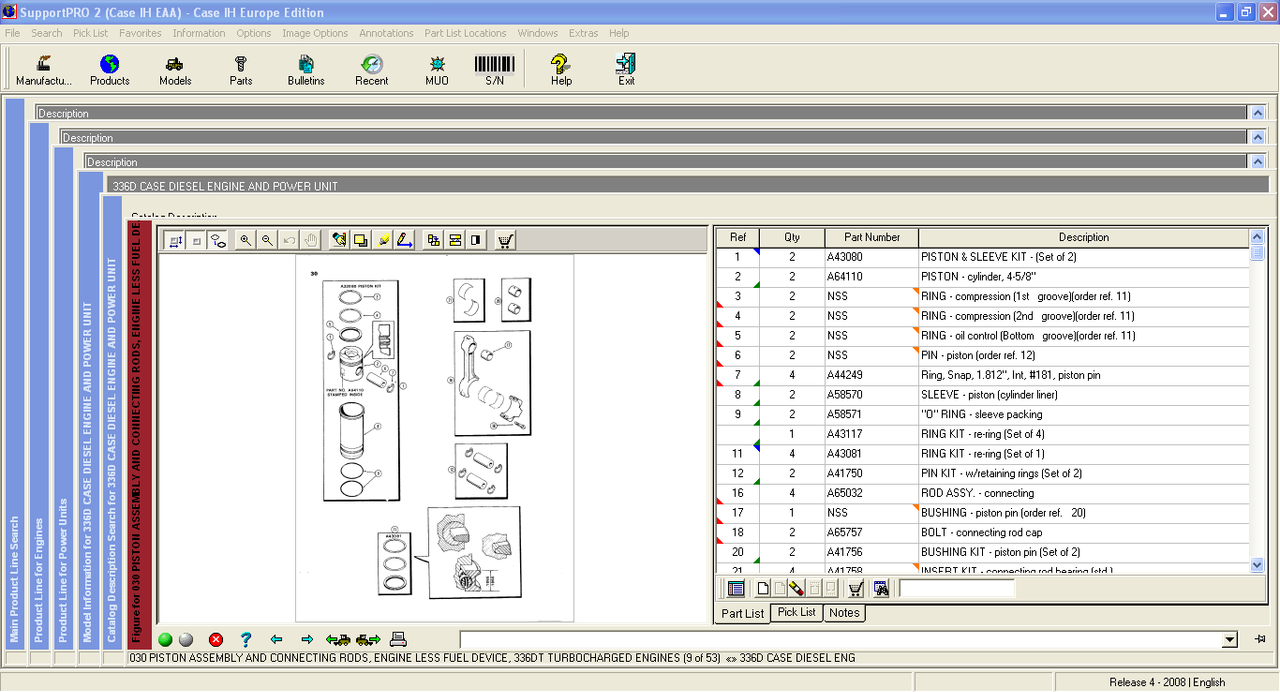Select the Part List tab
This screenshot has width=1280, height=692.
pyautogui.click(x=743, y=613)
